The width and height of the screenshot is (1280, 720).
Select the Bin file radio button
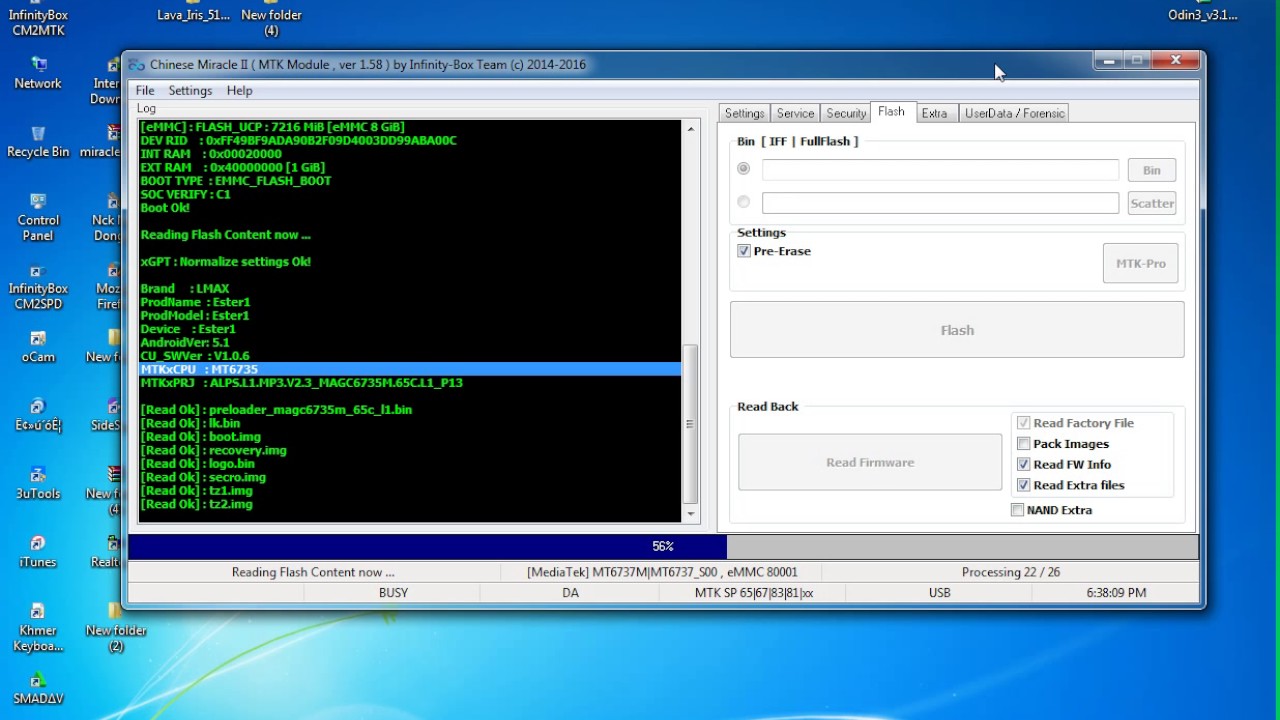pos(743,168)
